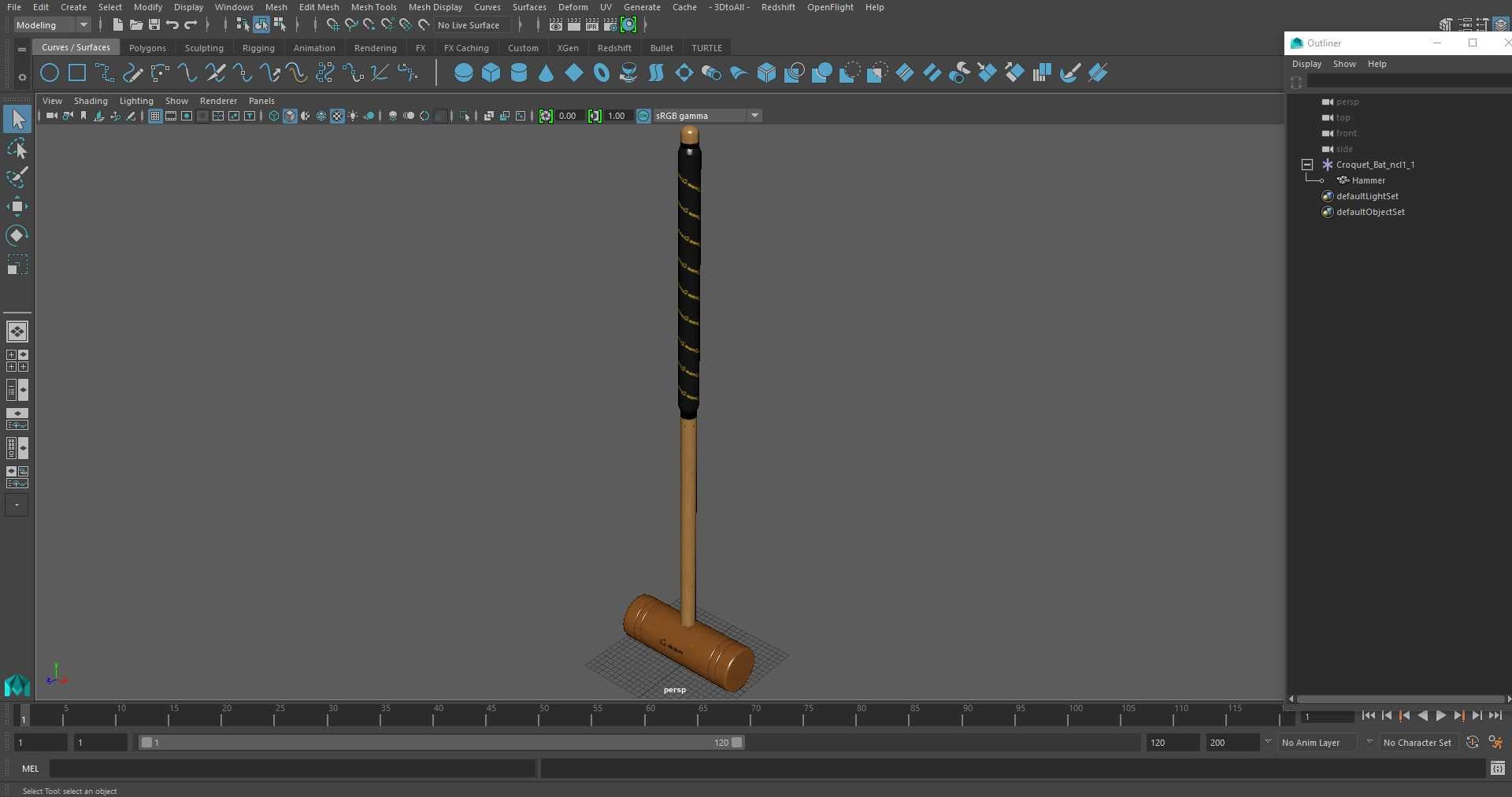Activate the Scale tool in toolbox
Image resolution: width=1512 pixels, height=797 pixels.
[17, 265]
